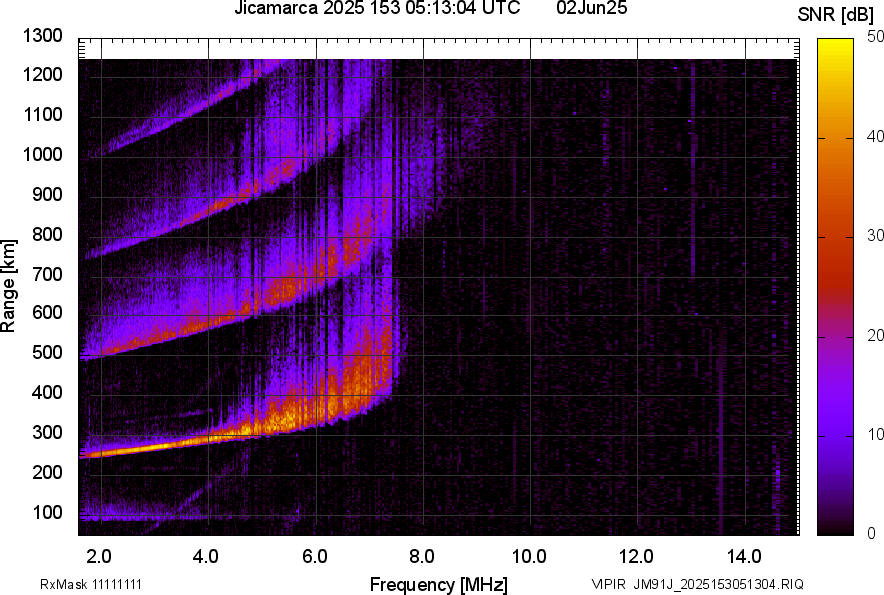The width and height of the screenshot is (884, 595).
Task: Click the 100 range tick label
Action: pos(47,512)
